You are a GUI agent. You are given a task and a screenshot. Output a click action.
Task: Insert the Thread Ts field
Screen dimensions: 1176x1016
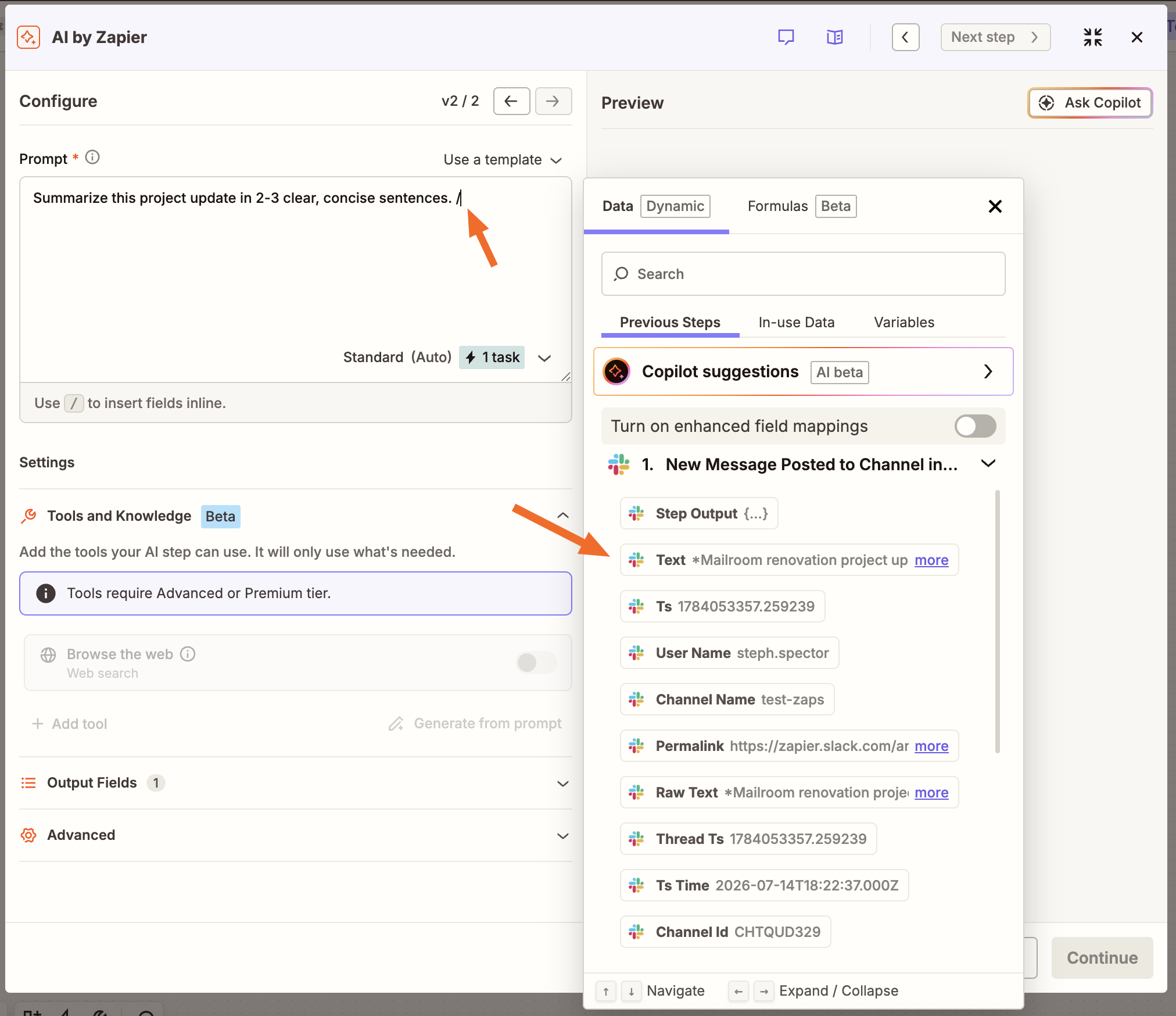748,839
